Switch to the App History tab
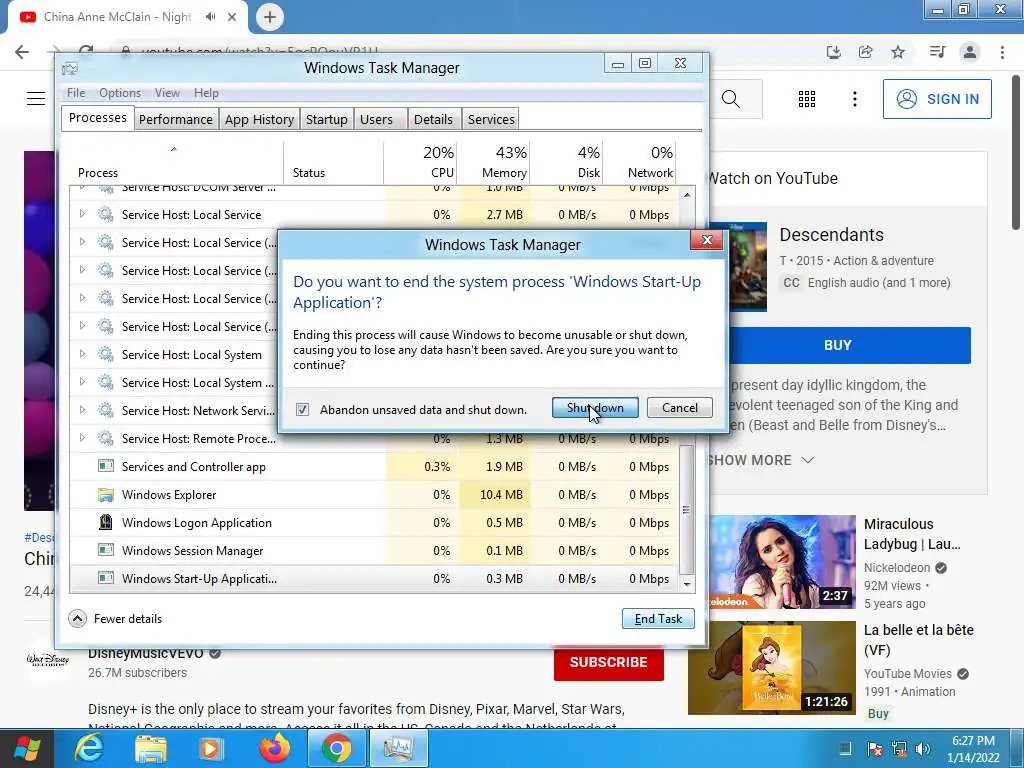The width and height of the screenshot is (1024, 768). pyautogui.click(x=259, y=120)
